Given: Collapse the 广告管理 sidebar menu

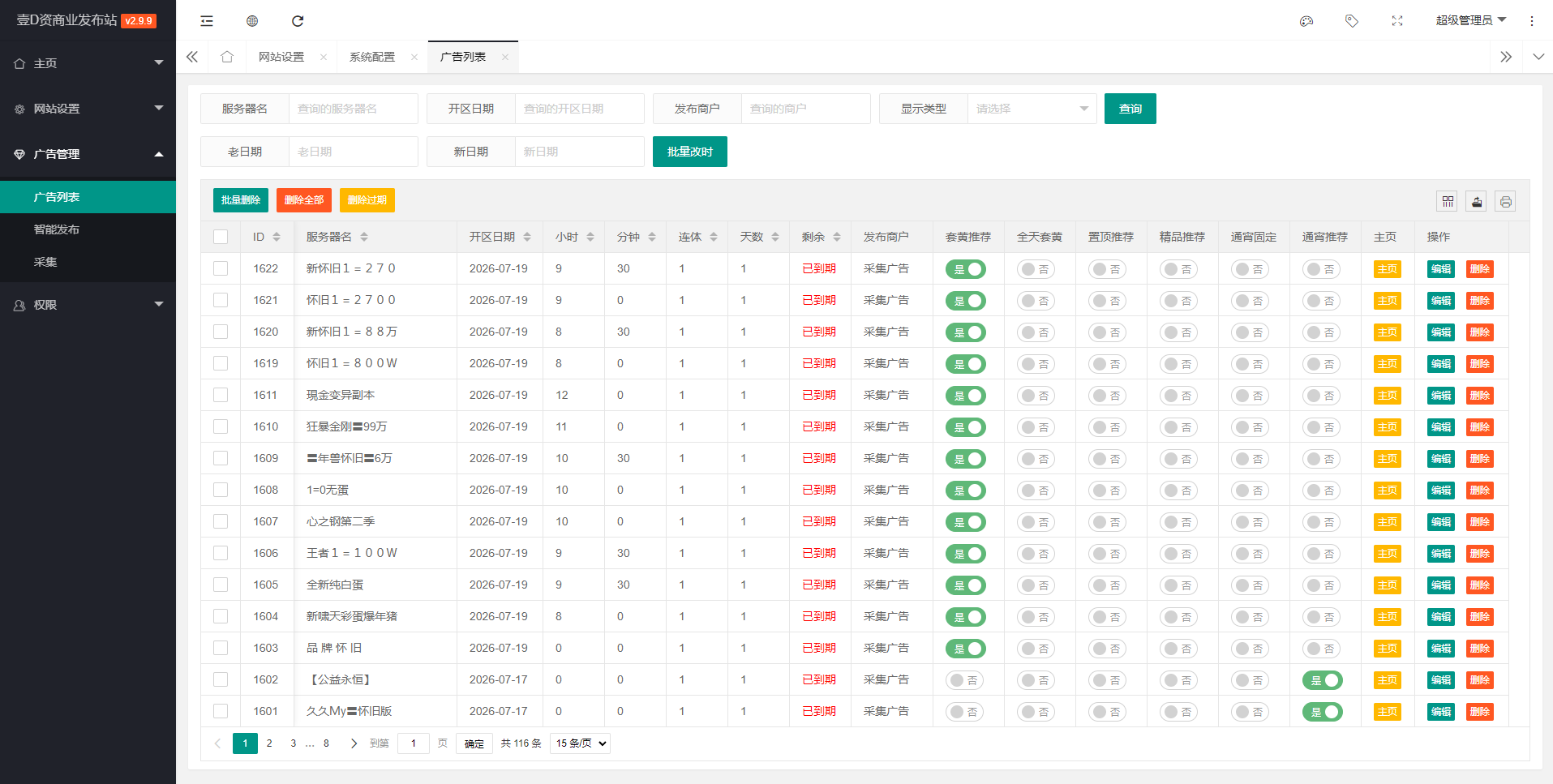Looking at the screenshot, I should (88, 154).
